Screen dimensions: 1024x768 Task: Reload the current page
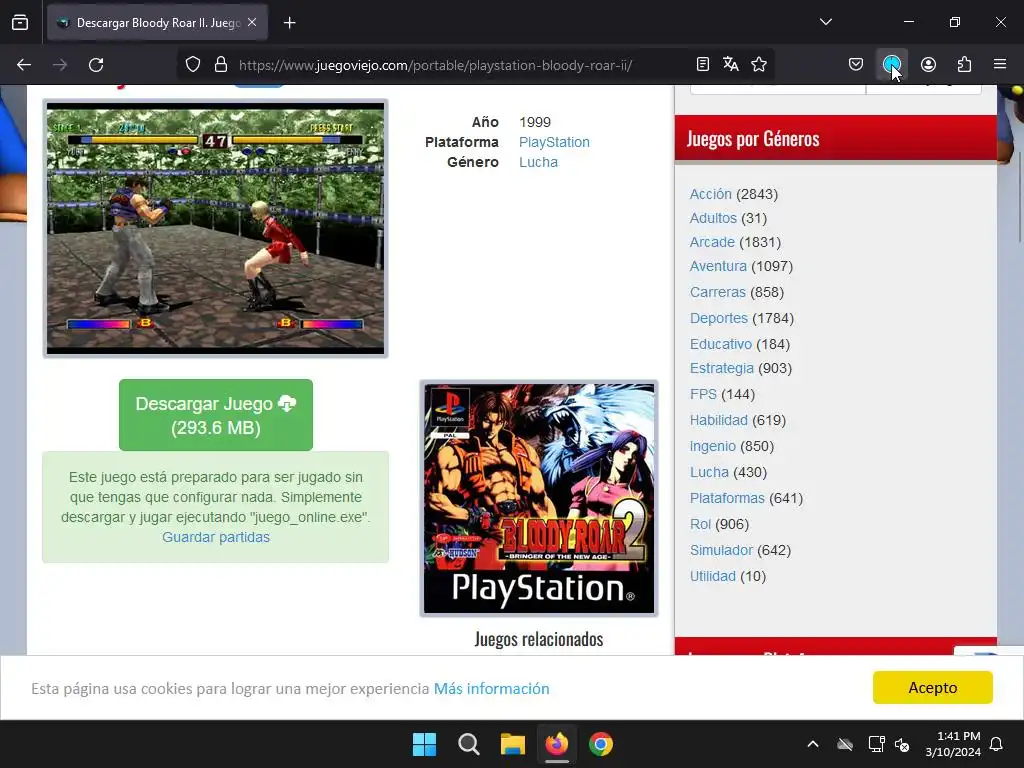[x=96, y=65]
